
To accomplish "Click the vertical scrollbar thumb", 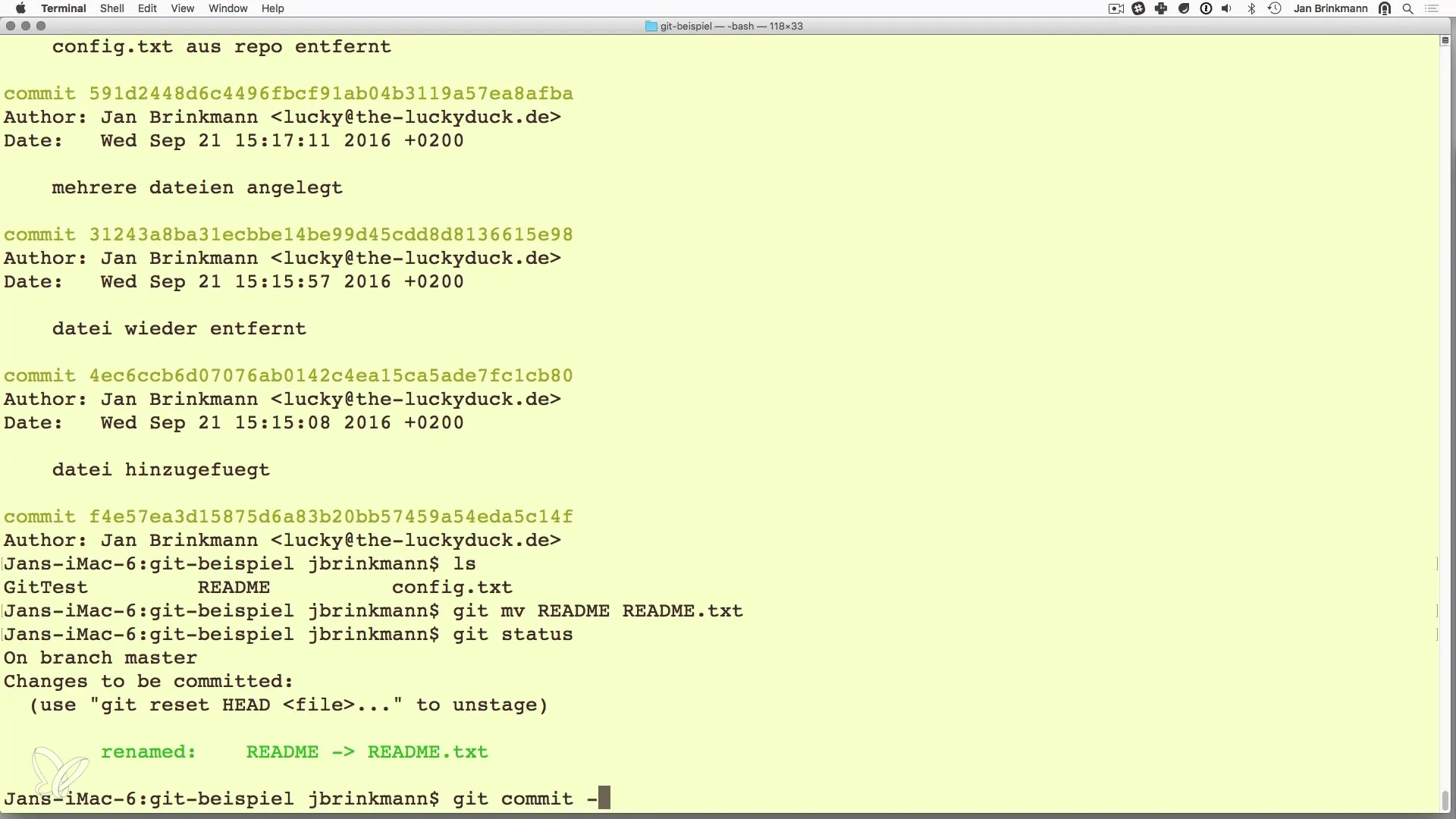I will click(1445, 800).
